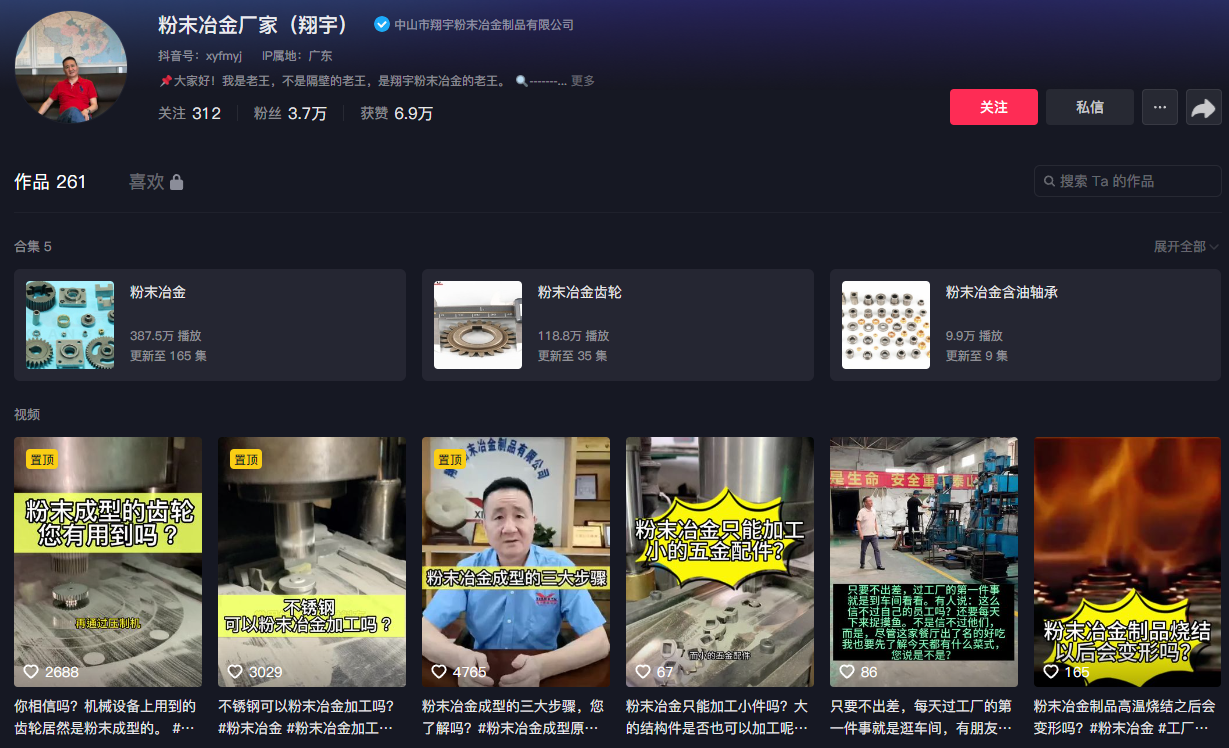Play video 粉末冶金制品烧结以后会变形吗
The width and height of the screenshot is (1229, 748).
tap(1128, 562)
